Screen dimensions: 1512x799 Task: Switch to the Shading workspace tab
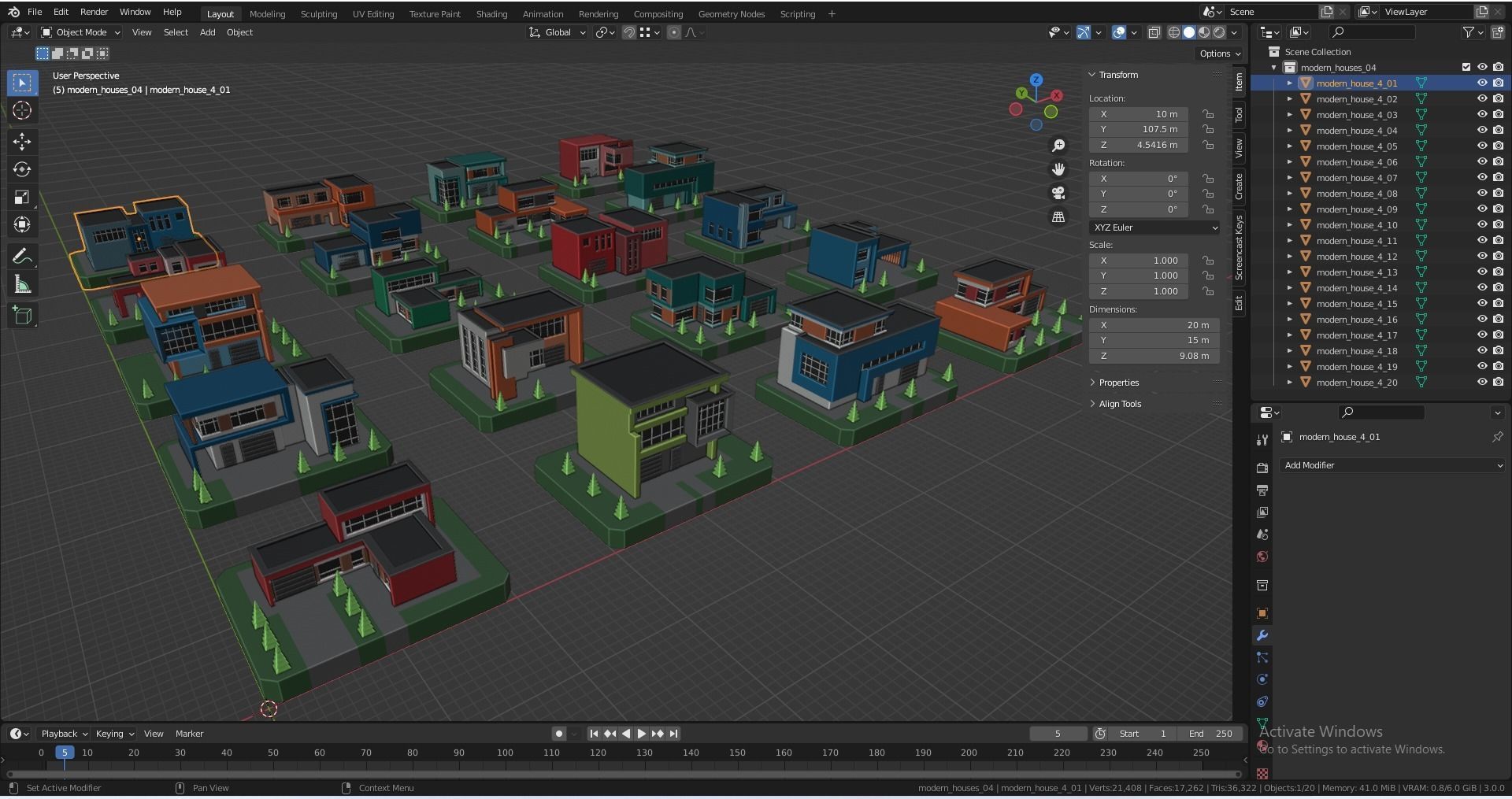tap(491, 14)
